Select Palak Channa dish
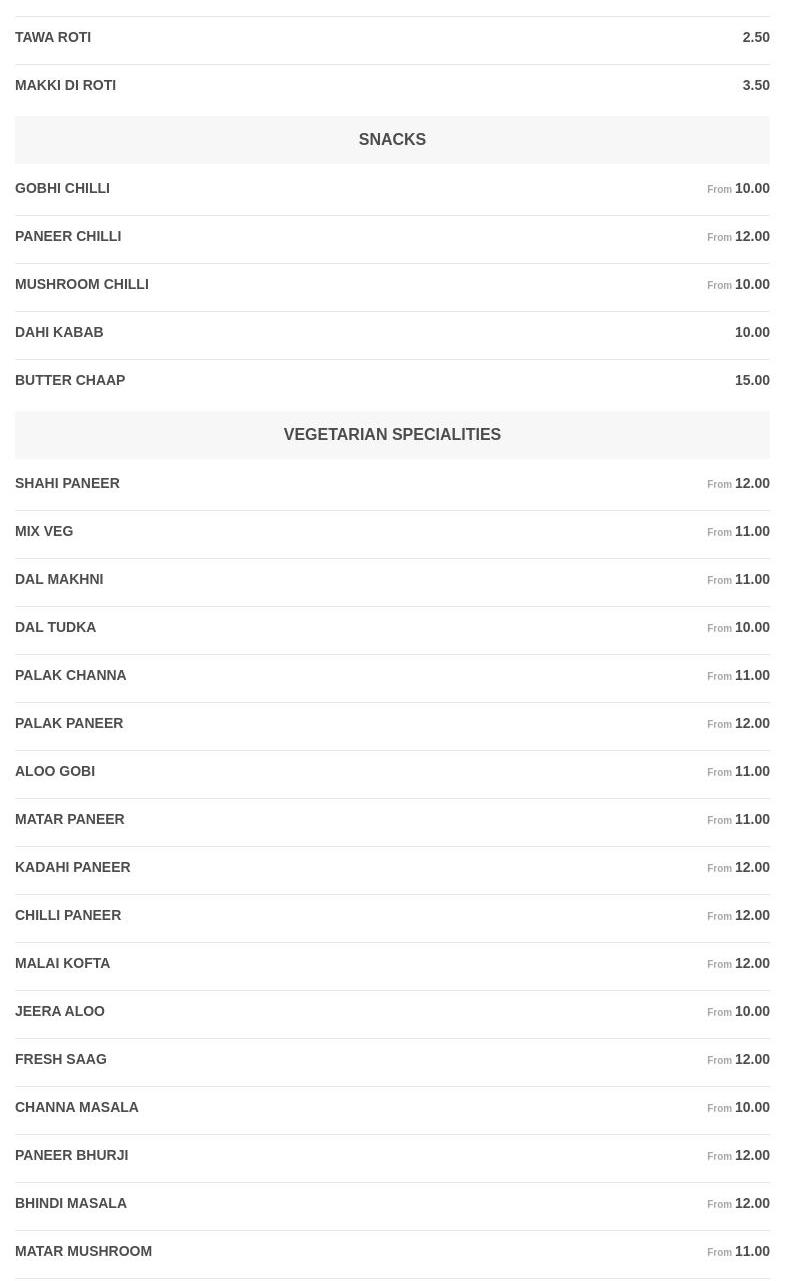The height and width of the screenshot is (1281, 785). (x=71, y=675)
